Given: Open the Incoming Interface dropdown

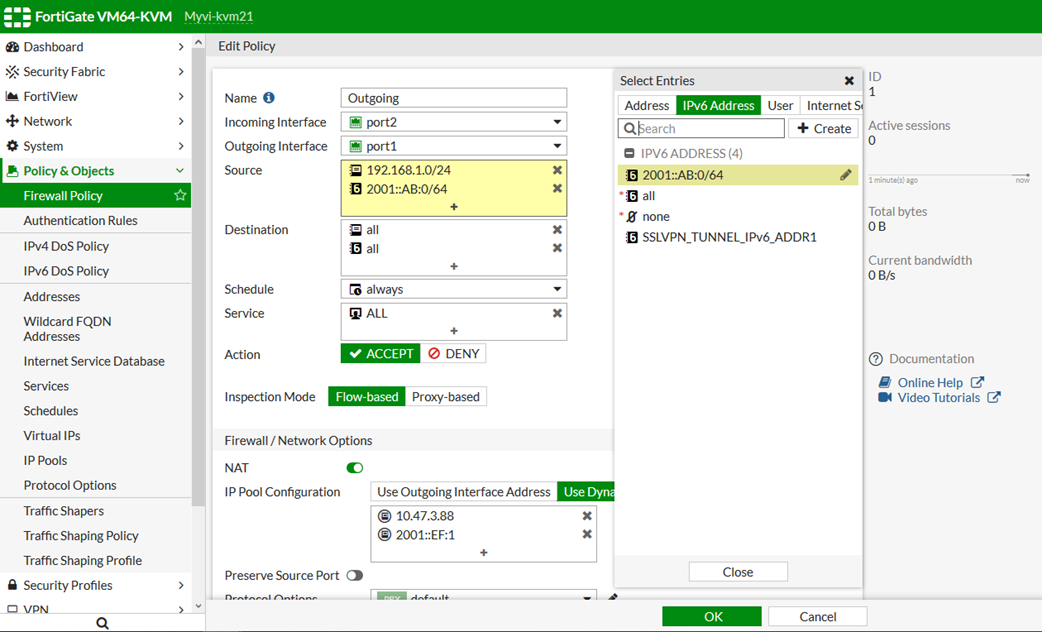Looking at the screenshot, I should pos(453,122).
